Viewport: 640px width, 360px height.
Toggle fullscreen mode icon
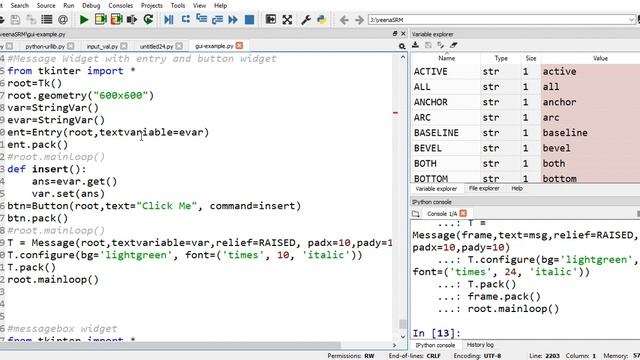coord(287,19)
